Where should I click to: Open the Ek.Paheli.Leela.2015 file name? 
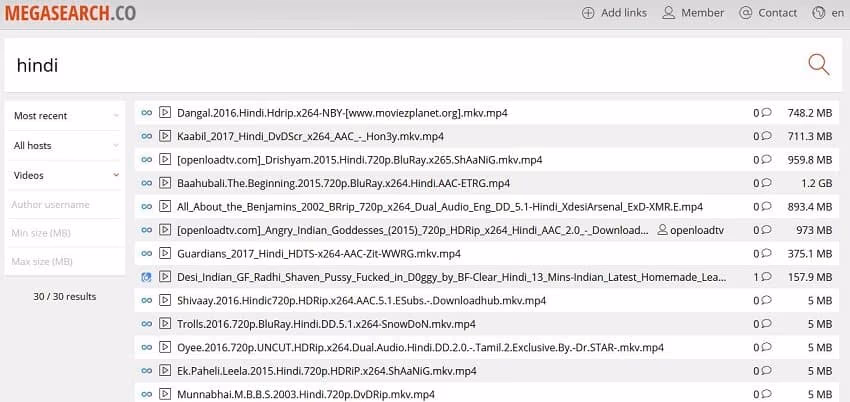tap(327, 371)
